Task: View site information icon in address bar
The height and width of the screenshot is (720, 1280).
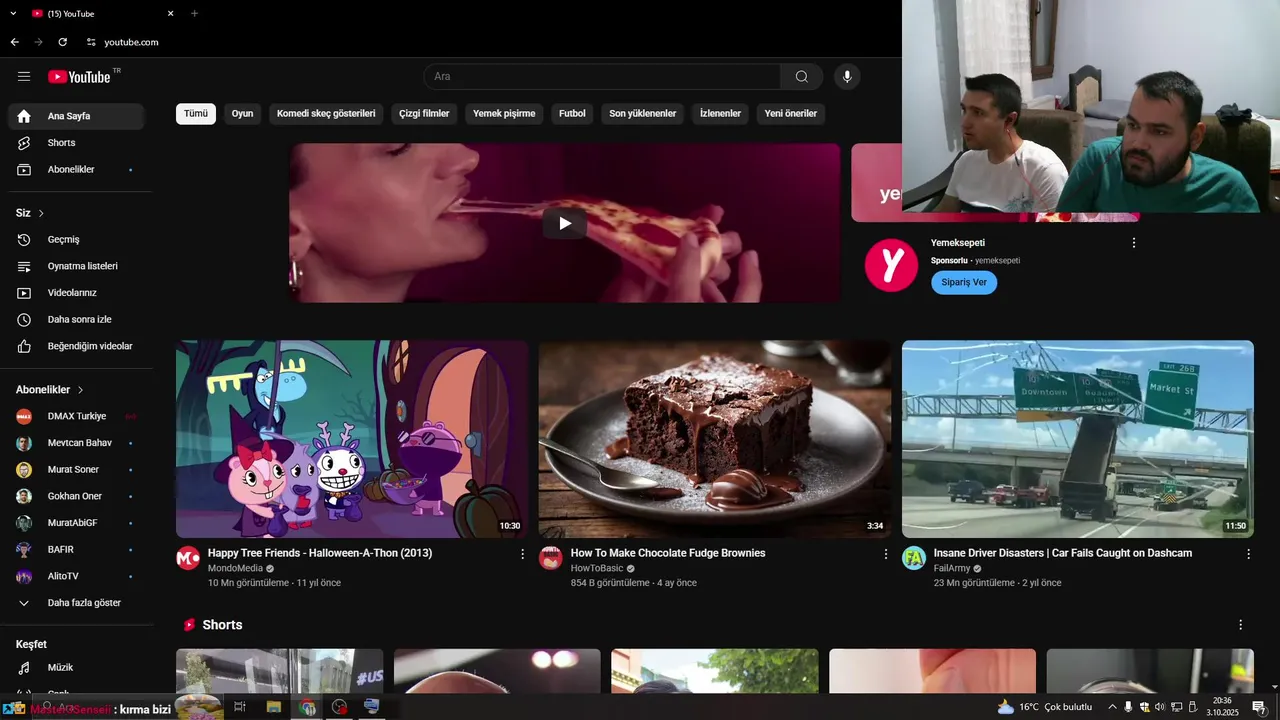Action: click(91, 42)
